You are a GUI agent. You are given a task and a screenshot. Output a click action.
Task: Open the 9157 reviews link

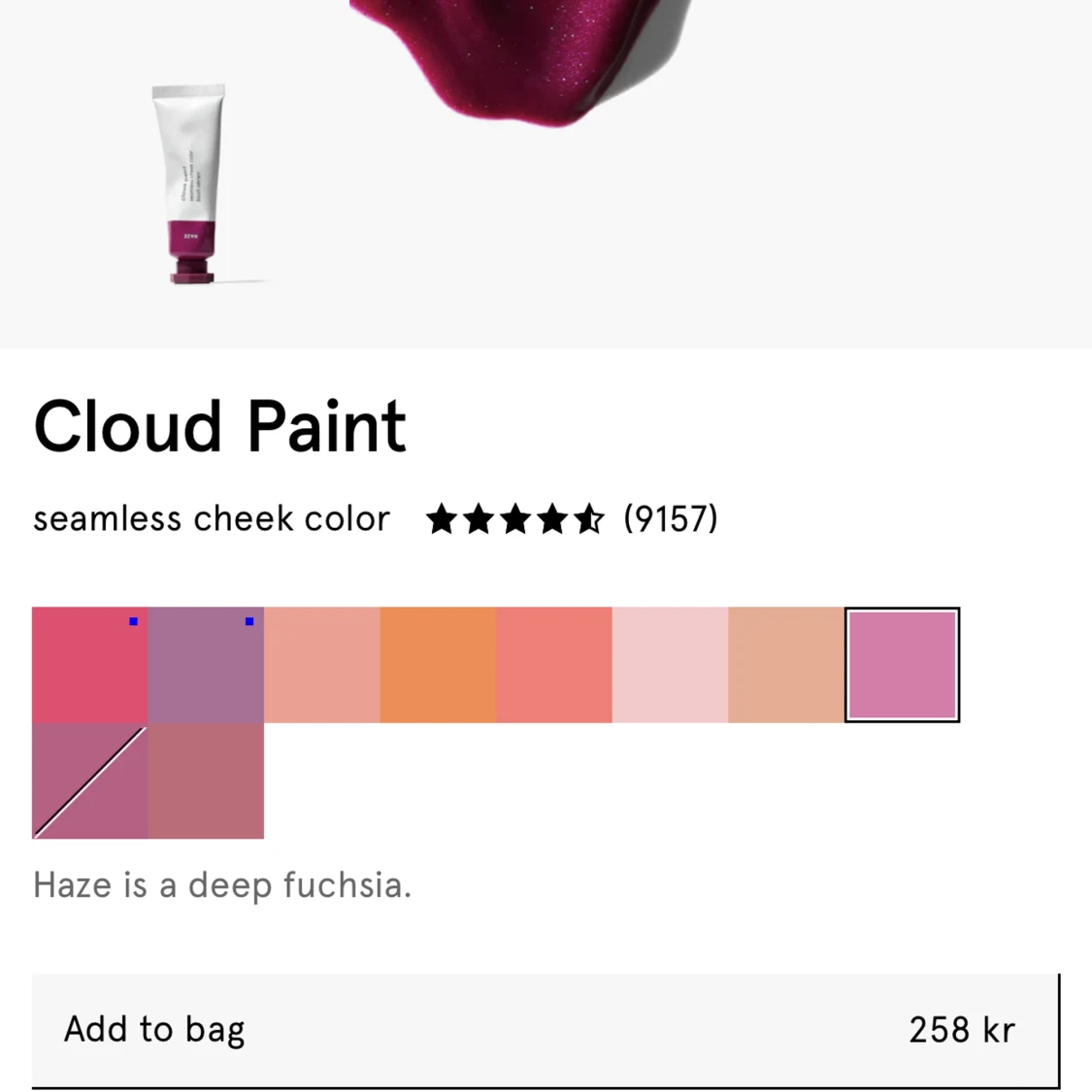tap(671, 519)
